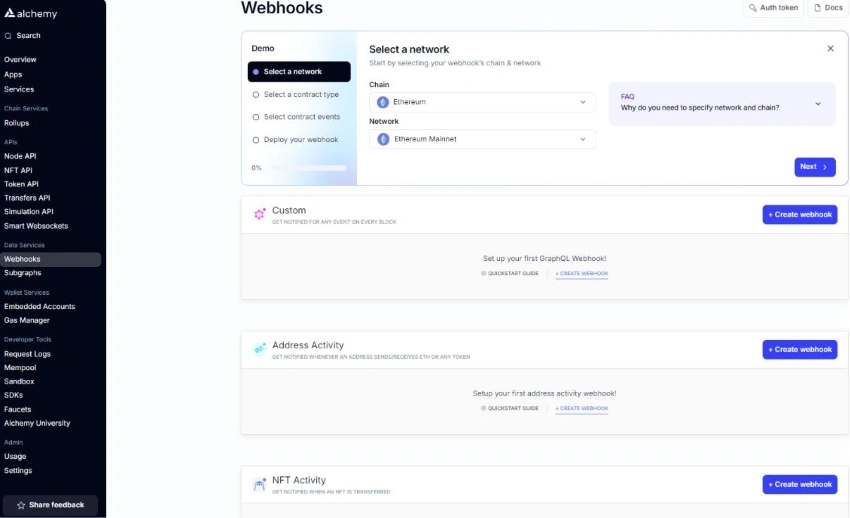The width and height of the screenshot is (850, 518).
Task: Go to Simulation API
Action: coord(29,212)
